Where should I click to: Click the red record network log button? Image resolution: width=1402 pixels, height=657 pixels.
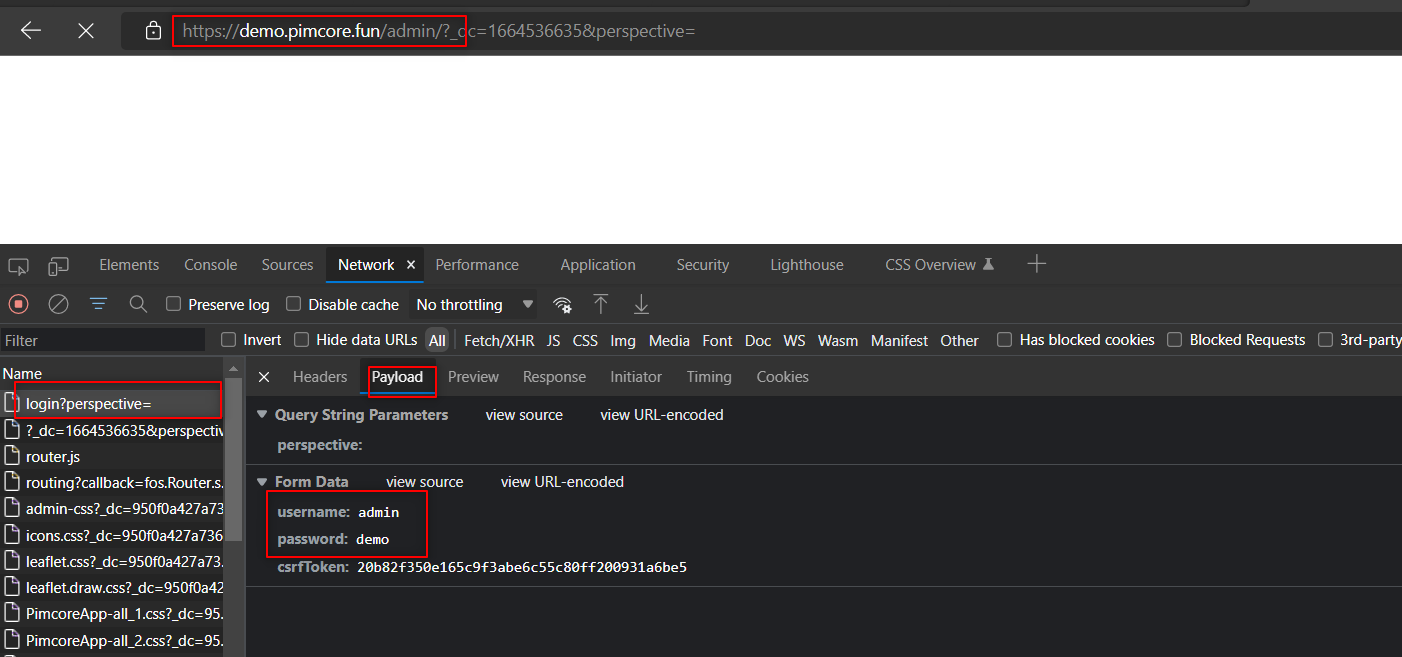click(x=18, y=304)
